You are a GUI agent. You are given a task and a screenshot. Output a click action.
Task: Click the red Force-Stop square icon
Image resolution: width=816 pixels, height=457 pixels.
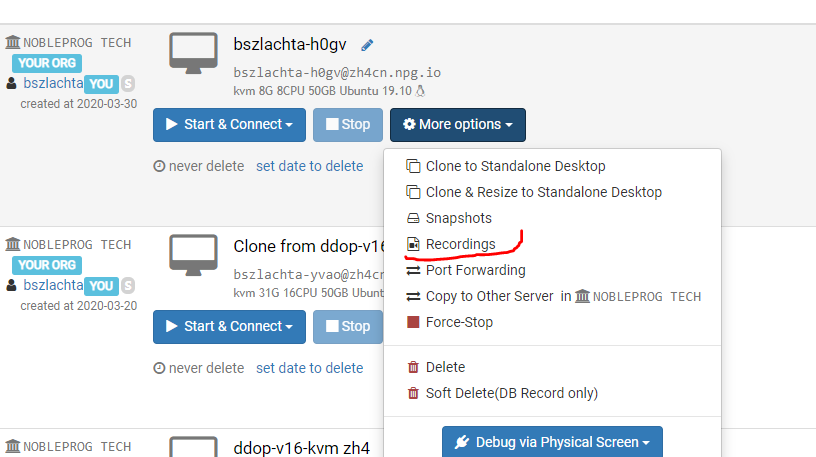413,322
